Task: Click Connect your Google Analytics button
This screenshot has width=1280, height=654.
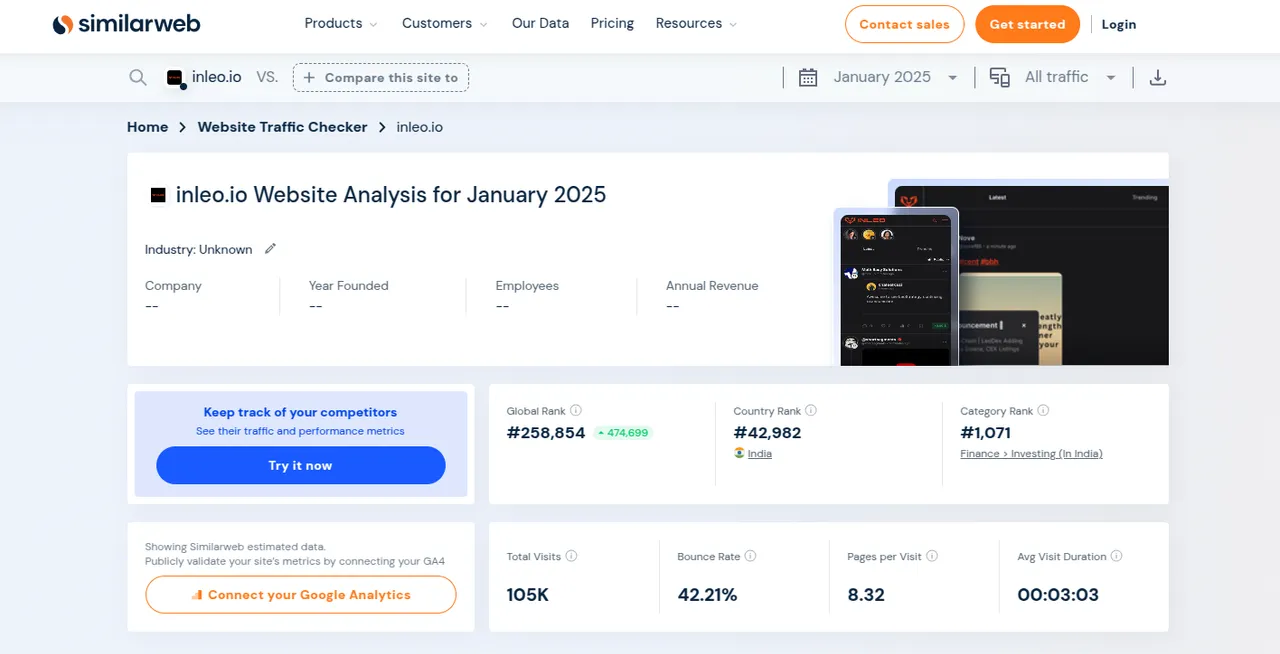Action: pos(300,594)
